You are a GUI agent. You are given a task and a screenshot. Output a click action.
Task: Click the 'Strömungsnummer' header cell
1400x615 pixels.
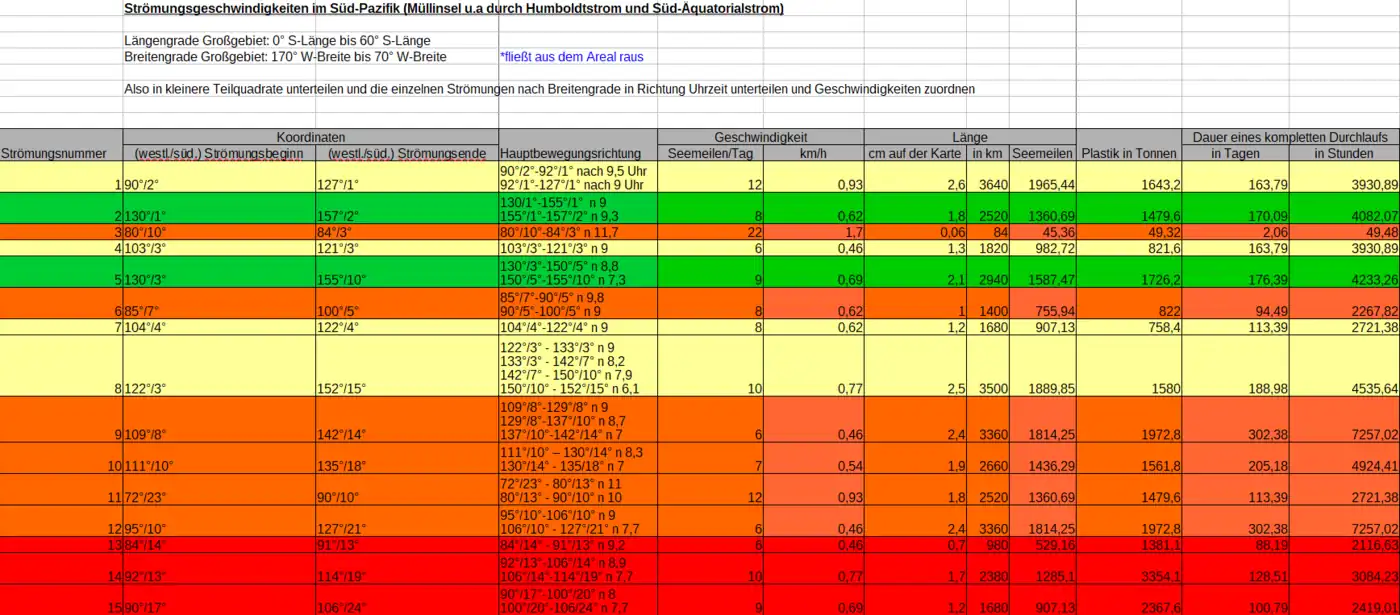(55, 153)
